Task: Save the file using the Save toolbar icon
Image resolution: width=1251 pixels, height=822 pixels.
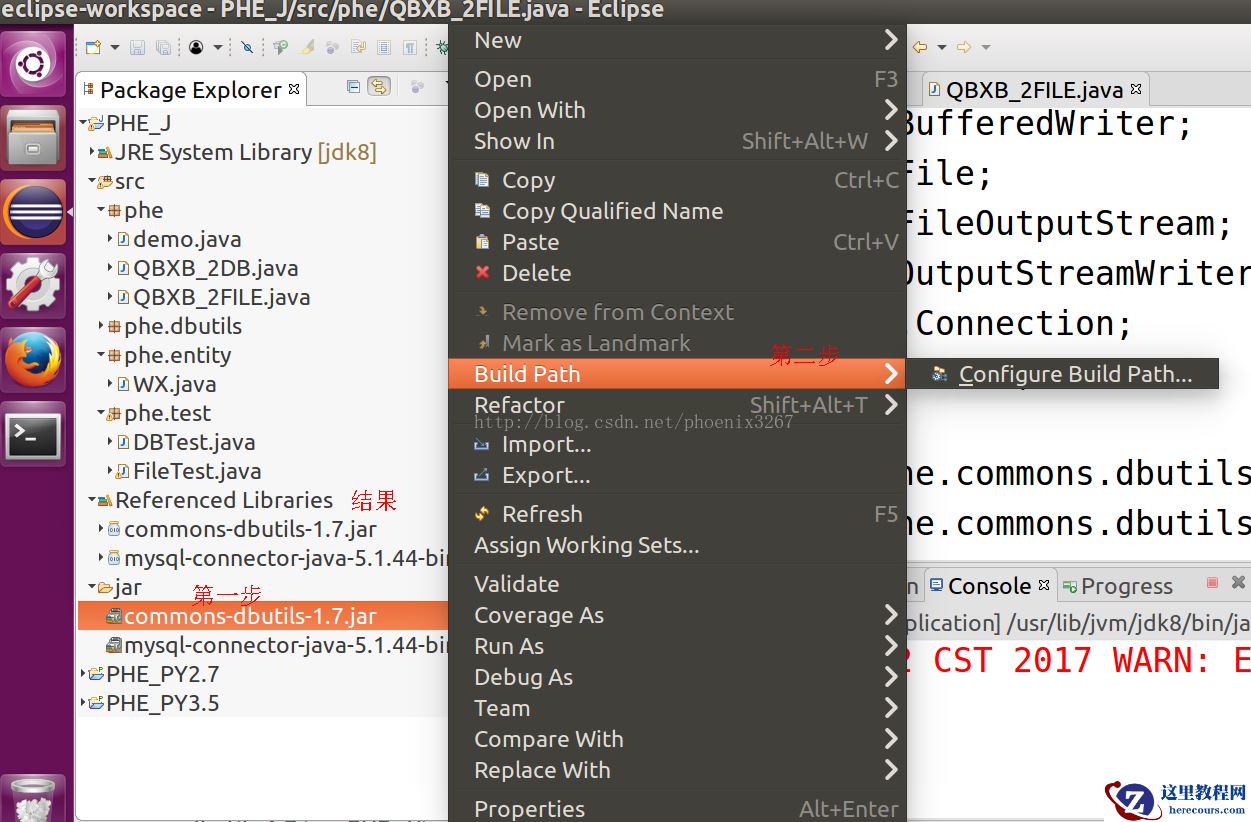Action: tap(138, 47)
